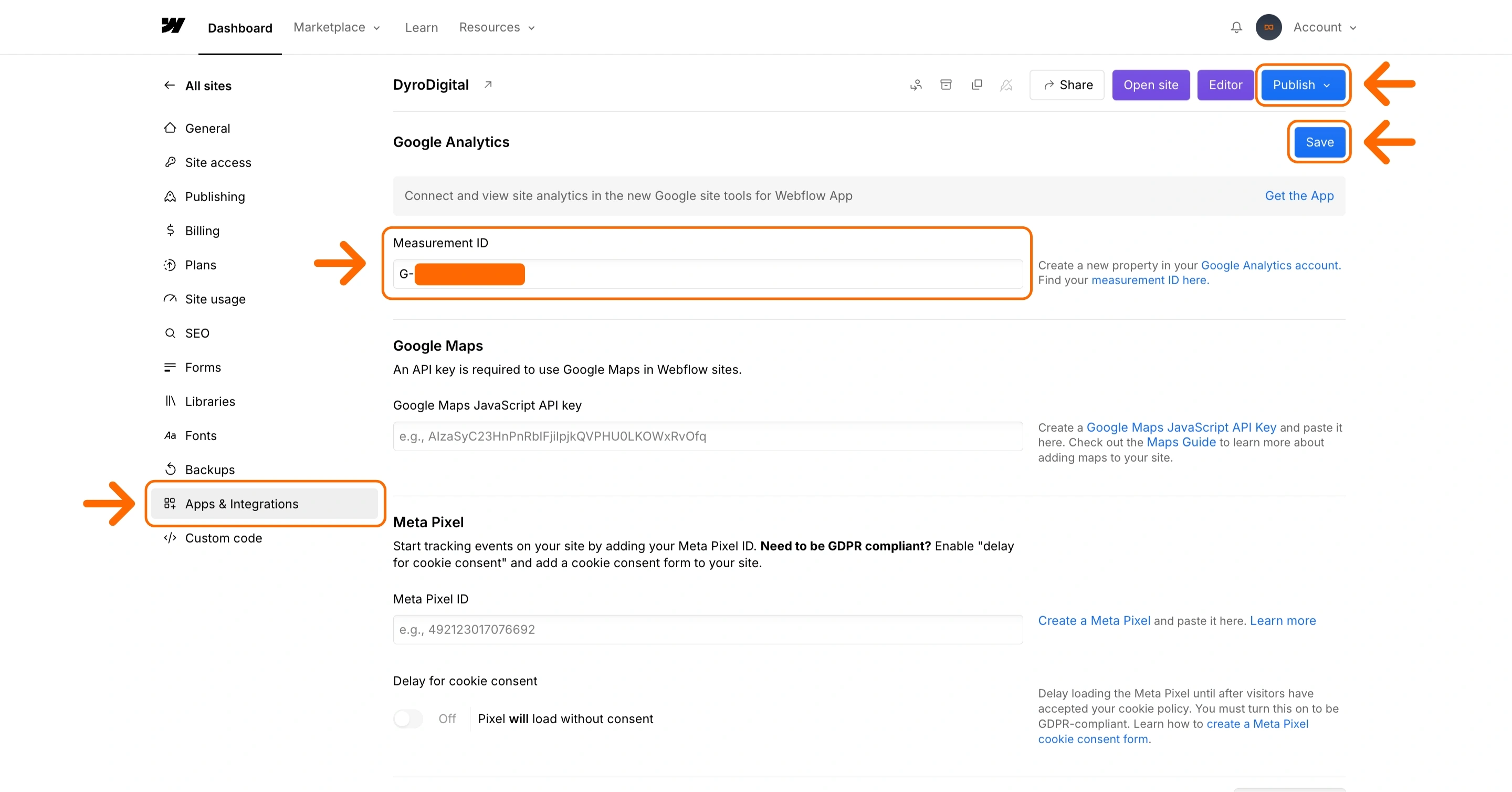The width and height of the screenshot is (1512, 792).
Task: Click the back arrow beside All sites
Action: coord(170,85)
